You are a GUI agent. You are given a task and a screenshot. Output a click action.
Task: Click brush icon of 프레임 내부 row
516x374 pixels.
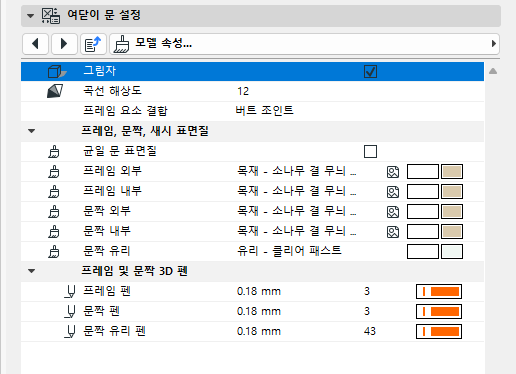point(54,191)
